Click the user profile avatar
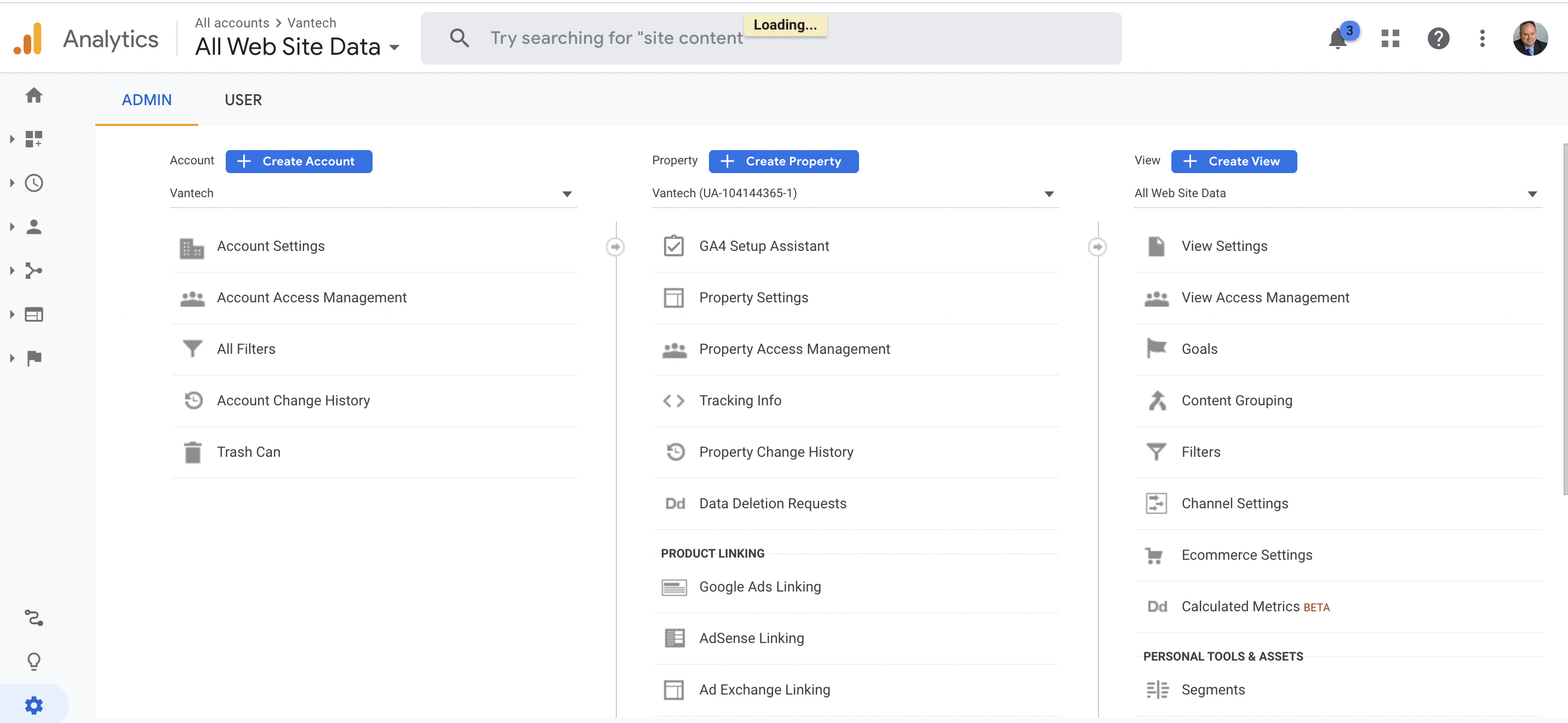The width and height of the screenshot is (1568, 723). click(1530, 38)
